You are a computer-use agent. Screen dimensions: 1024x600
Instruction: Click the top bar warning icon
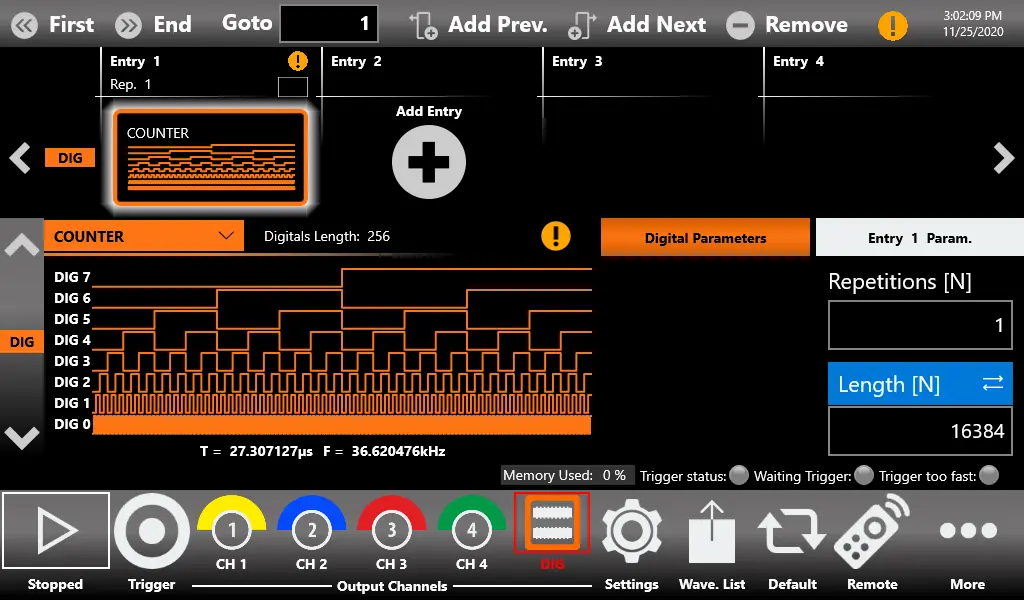(892, 25)
